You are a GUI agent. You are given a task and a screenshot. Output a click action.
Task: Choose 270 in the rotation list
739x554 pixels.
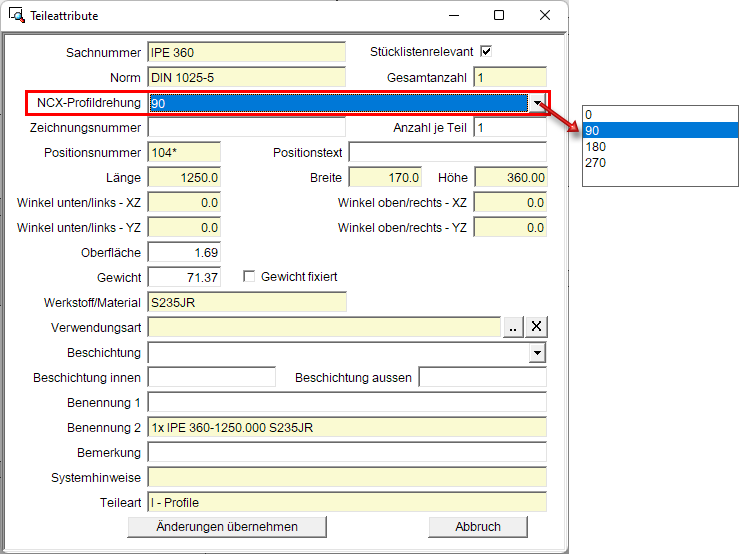click(660, 163)
